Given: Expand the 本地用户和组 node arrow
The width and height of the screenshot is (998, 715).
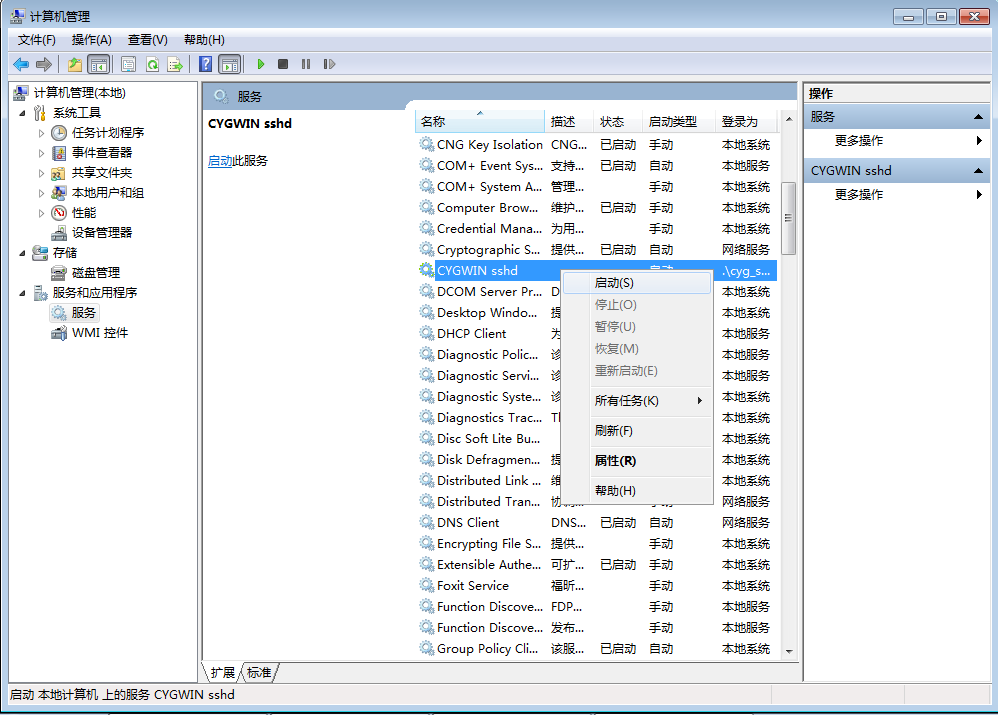Looking at the screenshot, I should (x=41, y=193).
